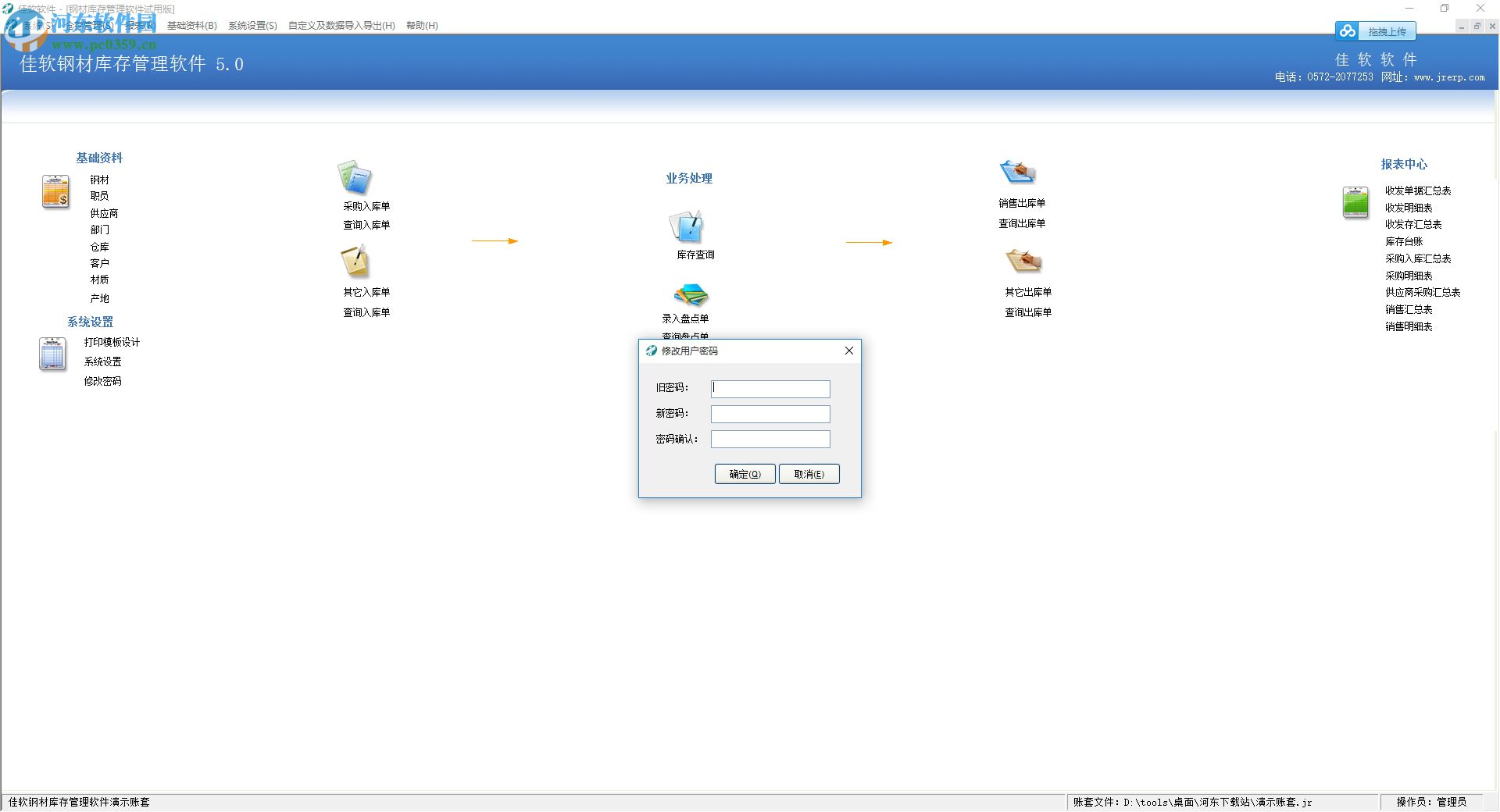Open 供应商 link
Viewport: 1500px width, 812px height.
[x=104, y=213]
